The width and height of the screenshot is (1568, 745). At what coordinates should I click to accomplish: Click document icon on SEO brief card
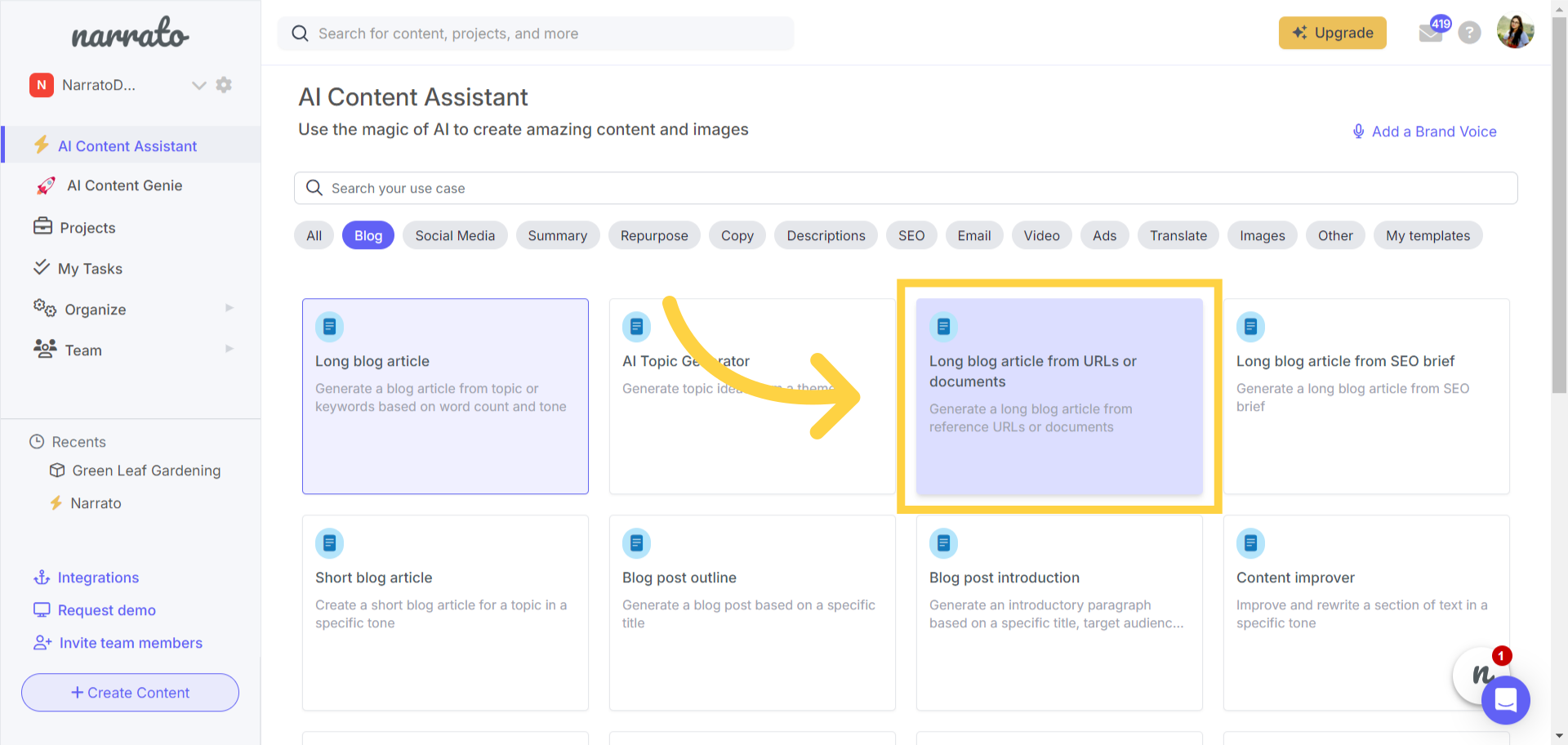coord(1250,327)
